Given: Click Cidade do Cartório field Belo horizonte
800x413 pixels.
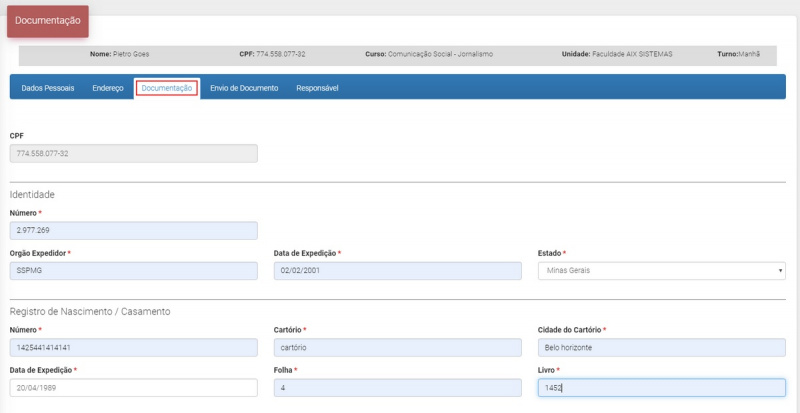Looking at the screenshot, I should coord(660,348).
